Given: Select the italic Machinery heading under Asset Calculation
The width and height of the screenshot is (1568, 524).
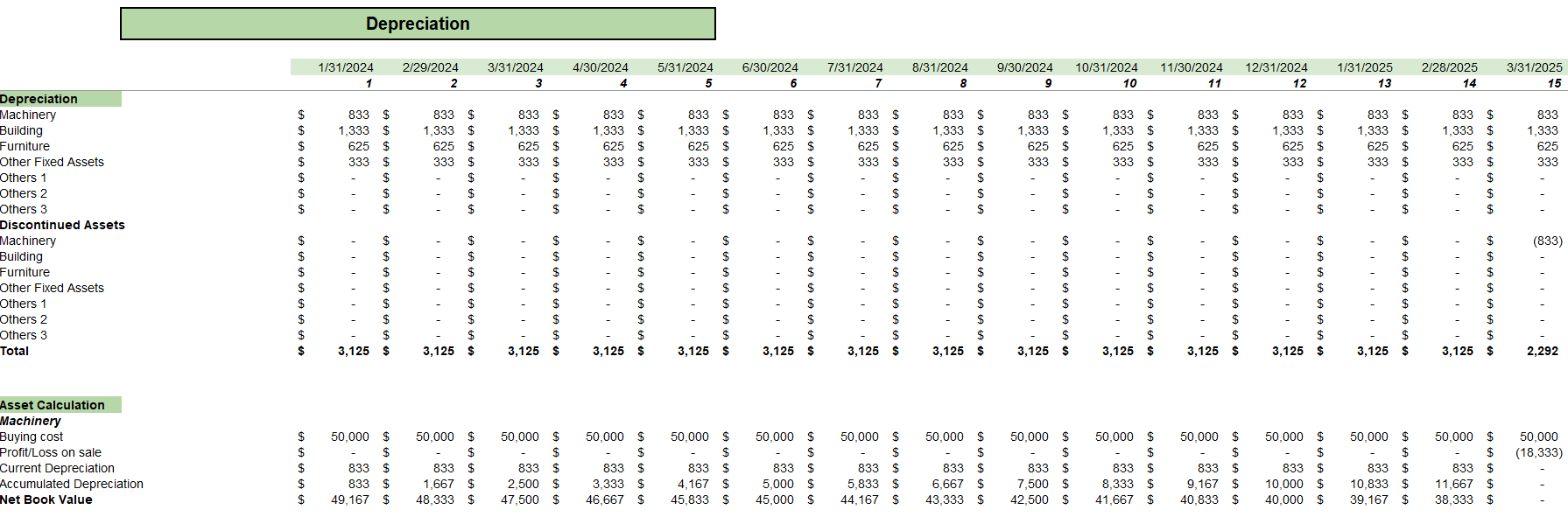Looking at the screenshot, I should tap(31, 421).
